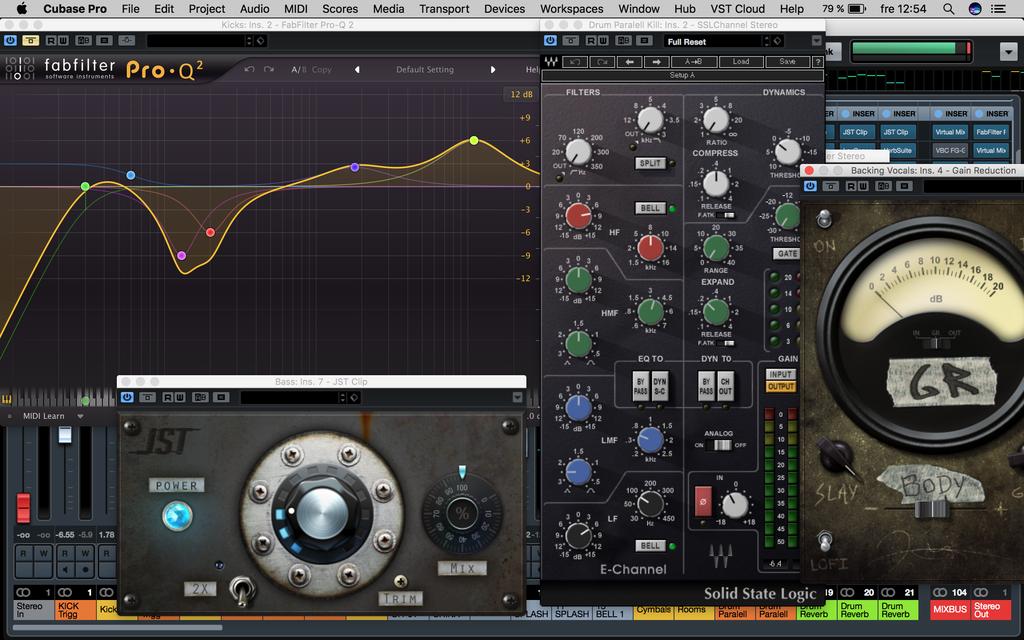Toggle Write automation in SSLChannel window
1024x640 pixels.
pos(603,40)
